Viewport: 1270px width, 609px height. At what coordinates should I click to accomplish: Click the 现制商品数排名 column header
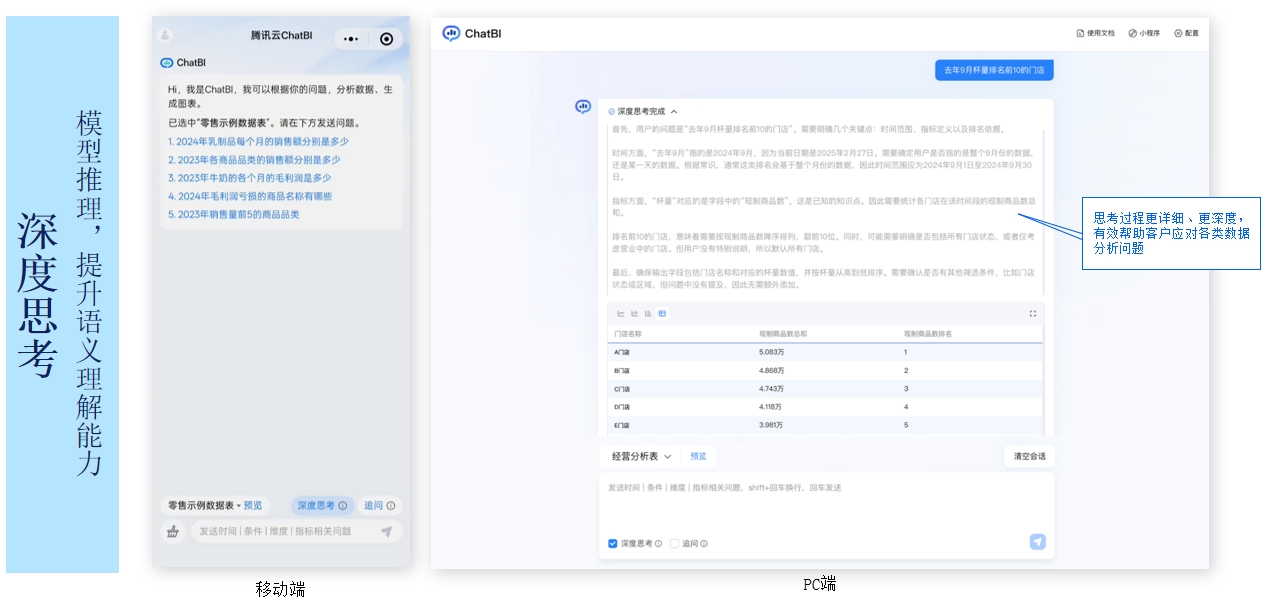(928, 333)
